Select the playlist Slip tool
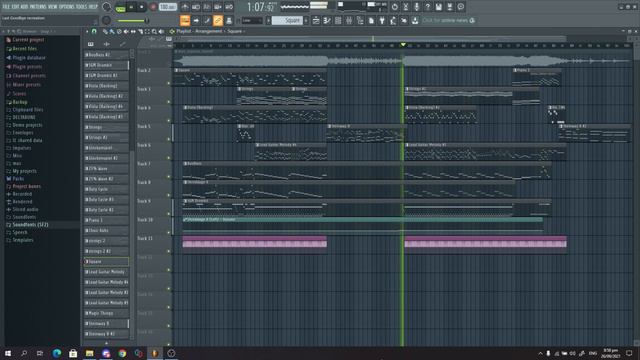Screen dimensions: 640x360 tap(133, 31)
